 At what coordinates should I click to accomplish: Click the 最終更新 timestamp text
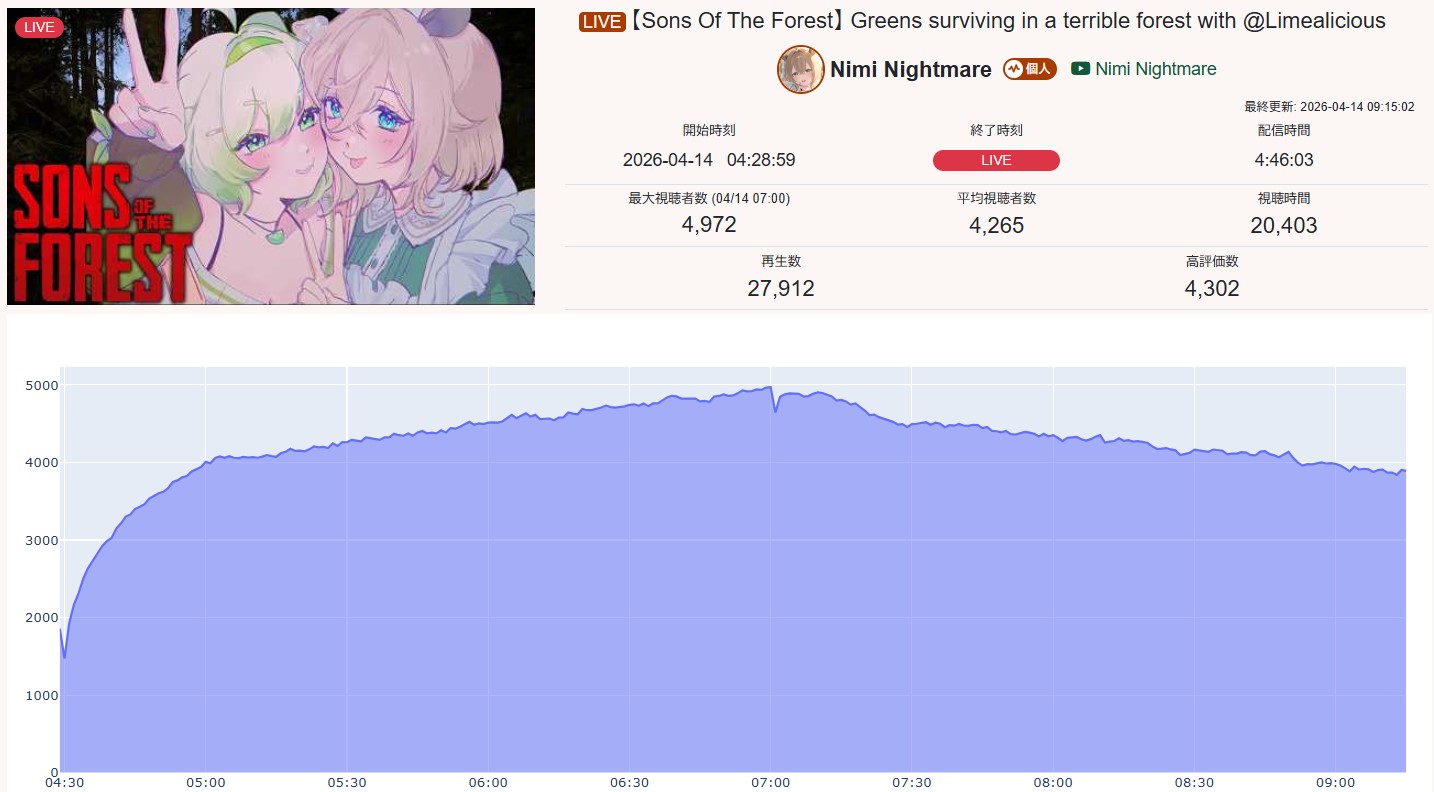[x=1329, y=107]
